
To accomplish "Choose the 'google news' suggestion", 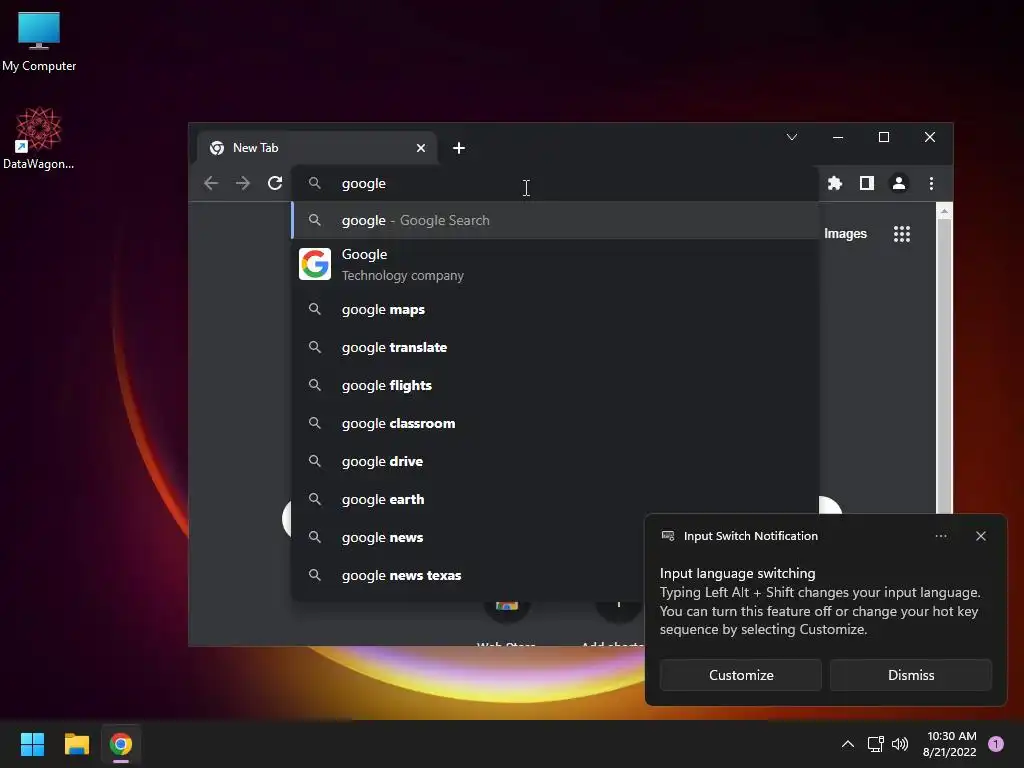I will pyautogui.click(x=468, y=537).
